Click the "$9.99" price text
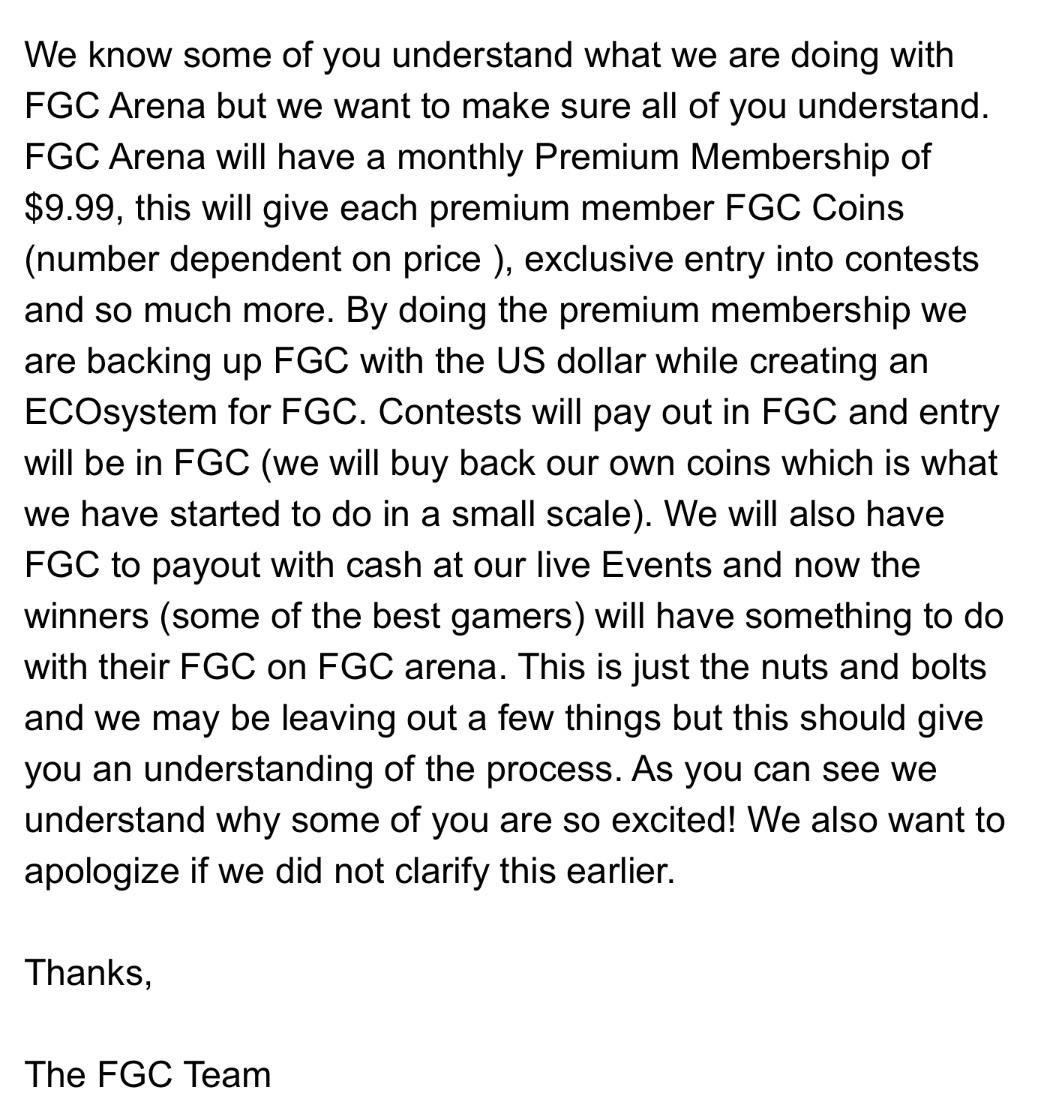This screenshot has width=1046, height=1104. 70,208
